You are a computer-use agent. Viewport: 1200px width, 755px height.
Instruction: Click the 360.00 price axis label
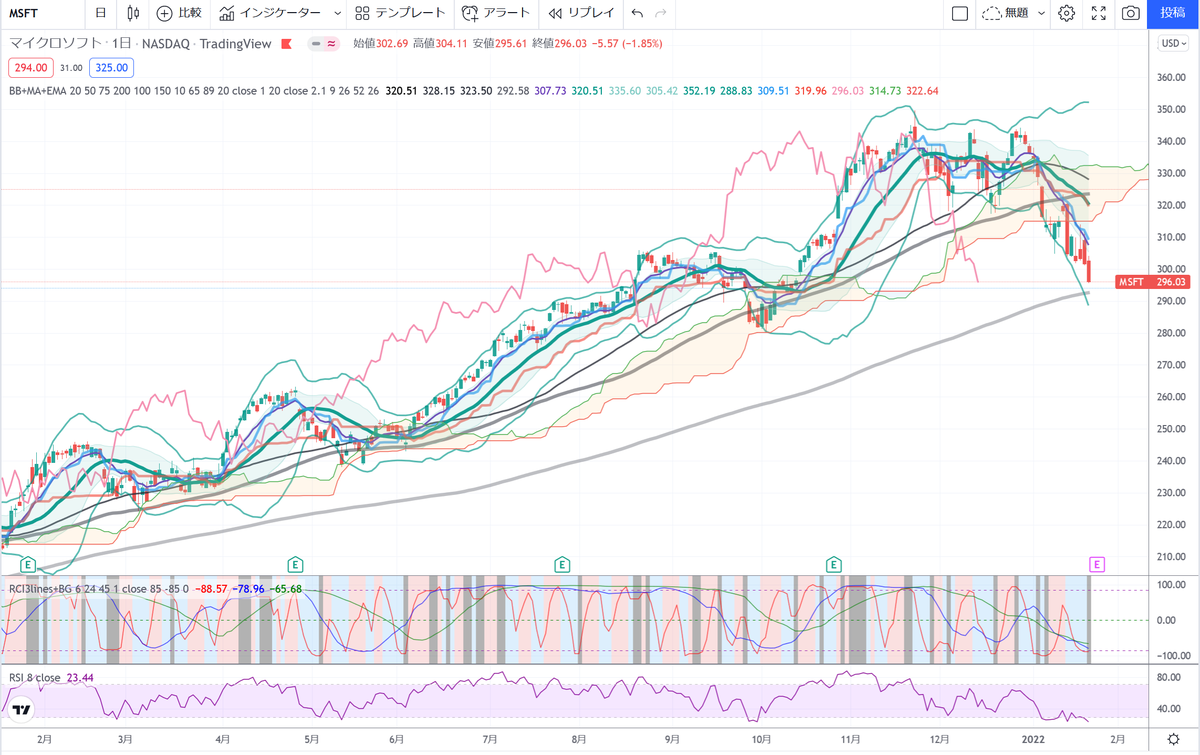click(1171, 77)
